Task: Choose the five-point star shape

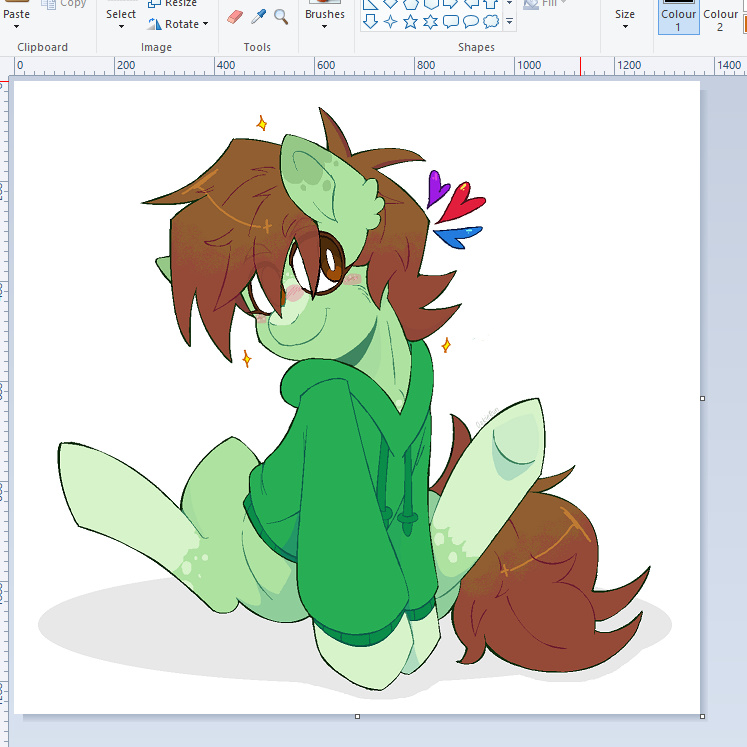Action: pyautogui.click(x=410, y=21)
